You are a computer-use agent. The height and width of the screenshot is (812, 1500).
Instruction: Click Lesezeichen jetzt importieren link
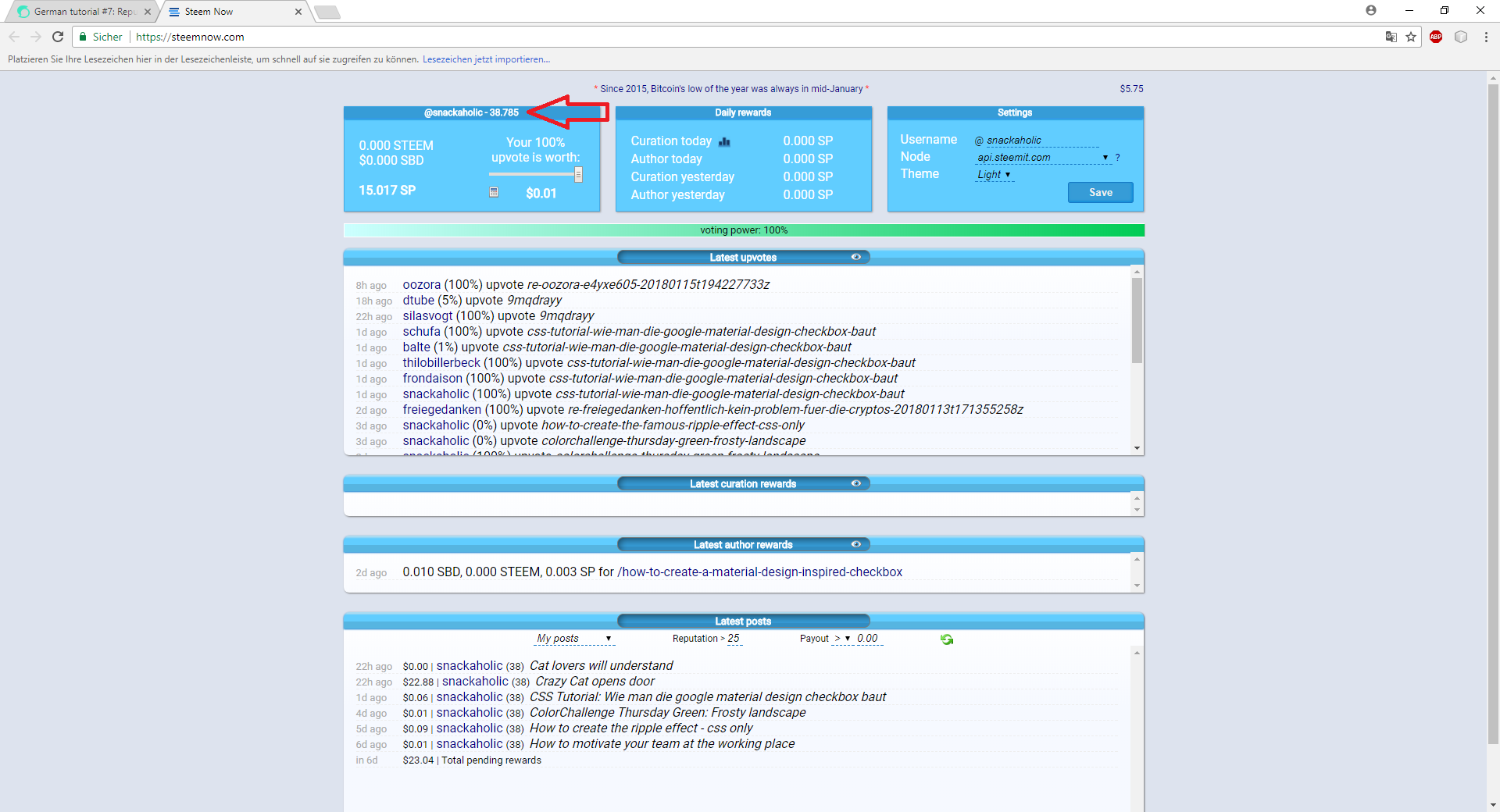(x=486, y=59)
